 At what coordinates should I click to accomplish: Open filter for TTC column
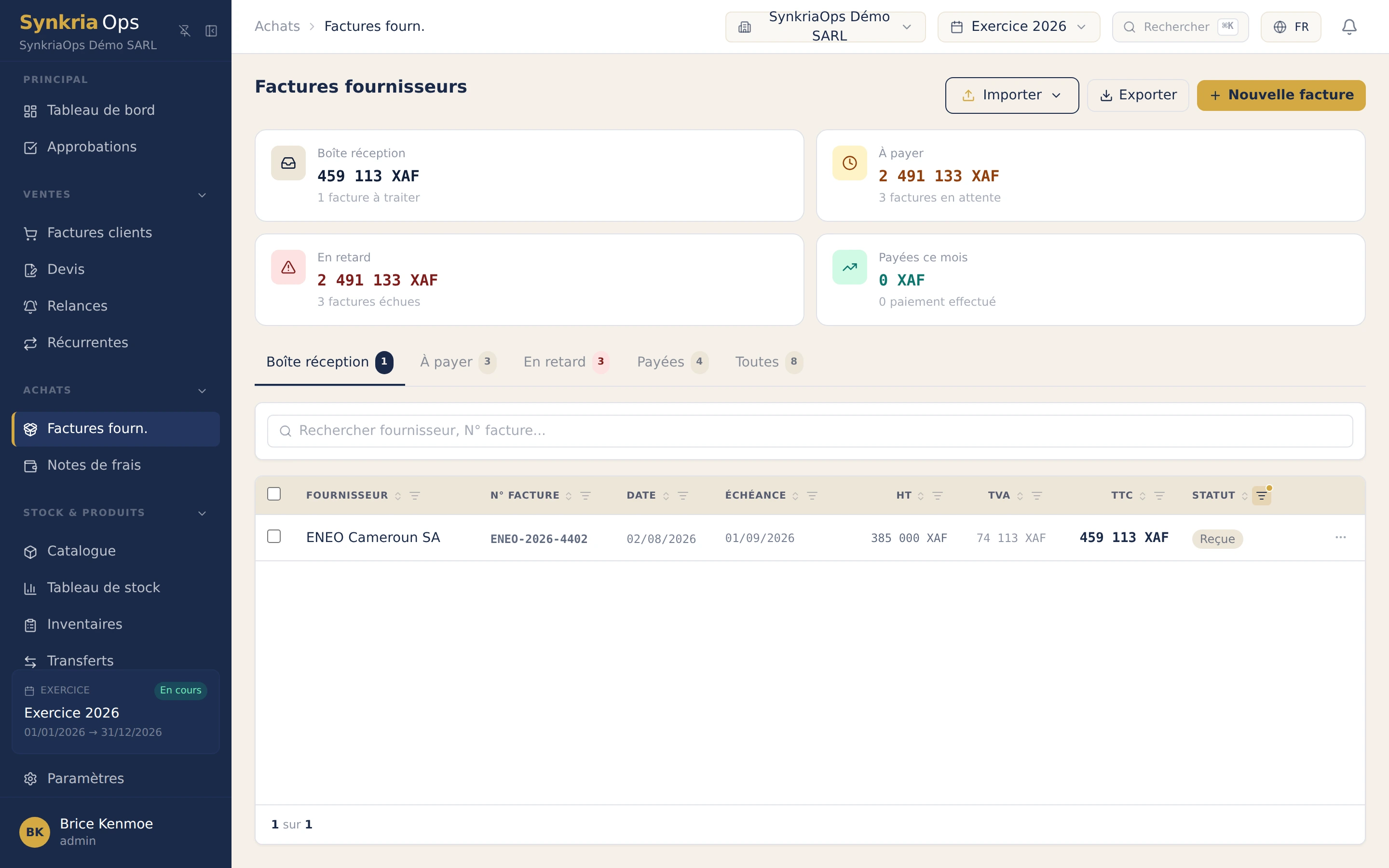pyautogui.click(x=1159, y=496)
